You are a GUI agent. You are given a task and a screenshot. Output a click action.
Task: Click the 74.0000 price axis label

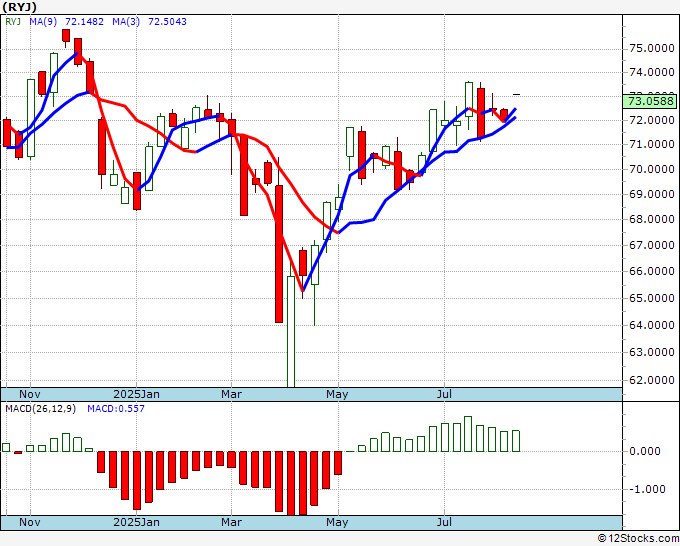(652, 72)
